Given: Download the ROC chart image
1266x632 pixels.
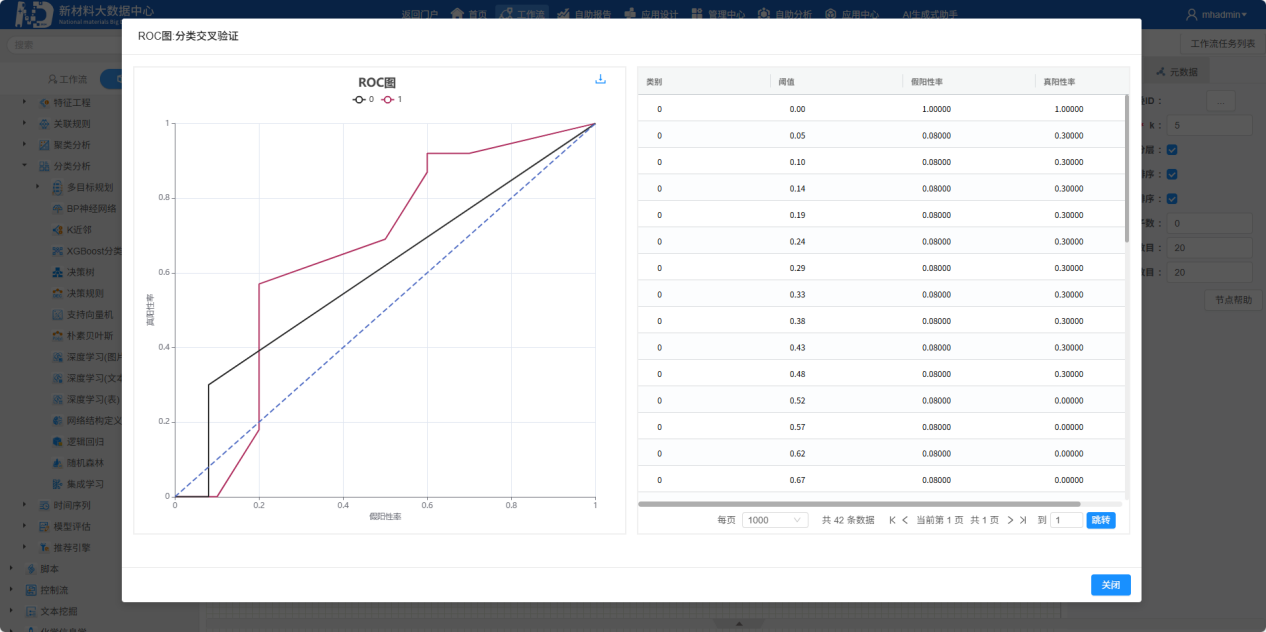Looking at the screenshot, I should pos(600,80).
